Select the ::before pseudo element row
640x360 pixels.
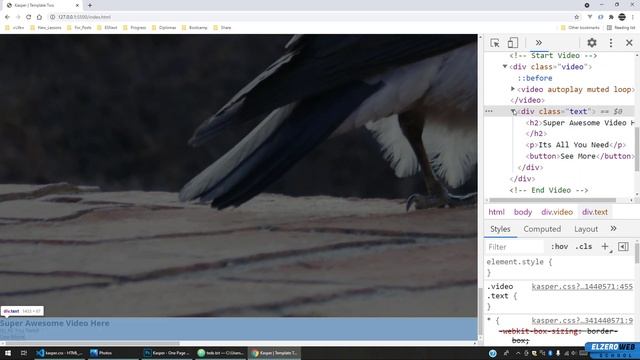(535, 78)
